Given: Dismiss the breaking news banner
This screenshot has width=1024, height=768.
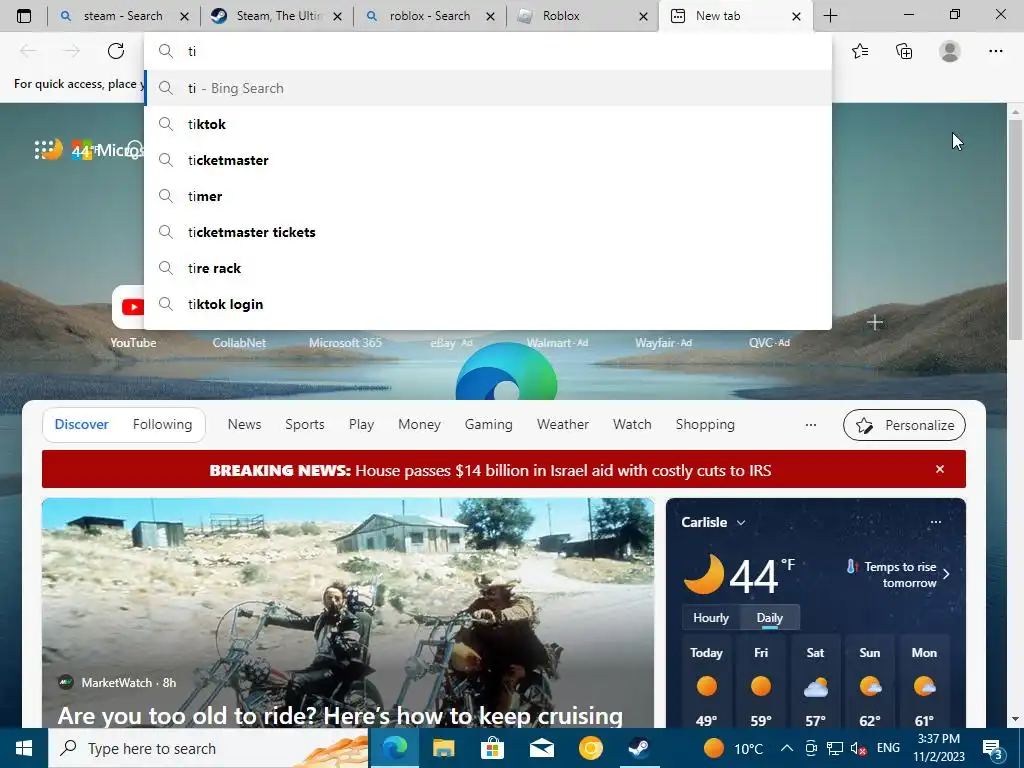Looking at the screenshot, I should [940, 469].
